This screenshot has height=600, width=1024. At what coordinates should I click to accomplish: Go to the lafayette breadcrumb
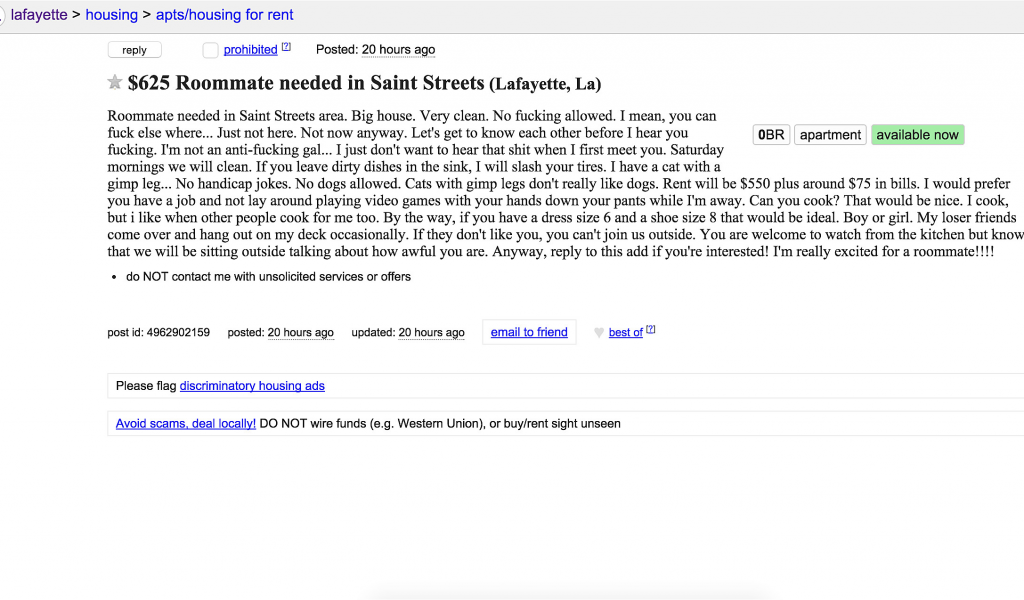(x=39, y=15)
